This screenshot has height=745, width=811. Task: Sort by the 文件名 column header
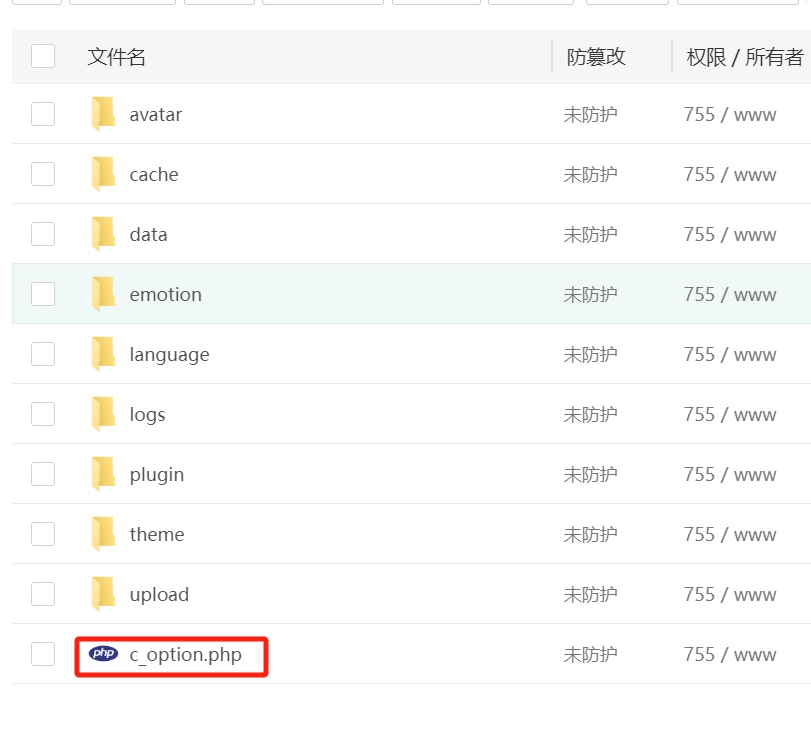tap(117, 57)
